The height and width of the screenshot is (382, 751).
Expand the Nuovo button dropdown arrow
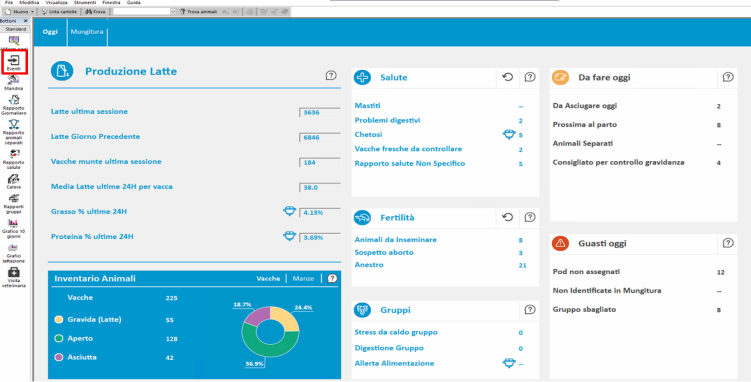pyautogui.click(x=32, y=11)
